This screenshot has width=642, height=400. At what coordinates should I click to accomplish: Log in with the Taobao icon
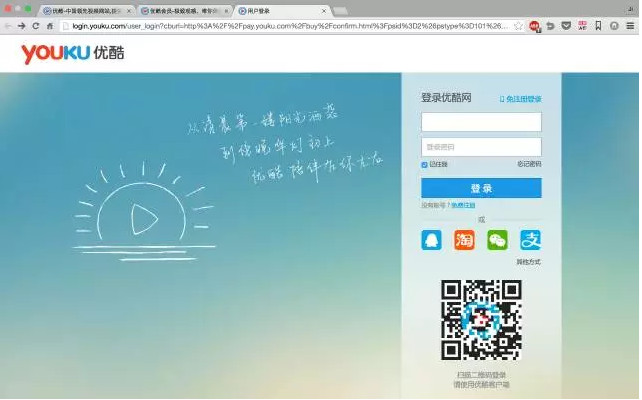(464, 240)
